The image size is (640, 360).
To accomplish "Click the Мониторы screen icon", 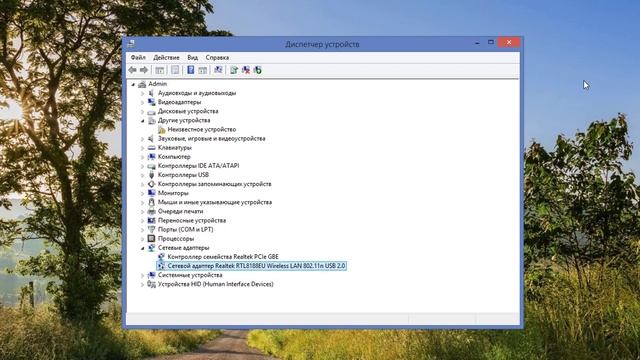I will 151,193.
